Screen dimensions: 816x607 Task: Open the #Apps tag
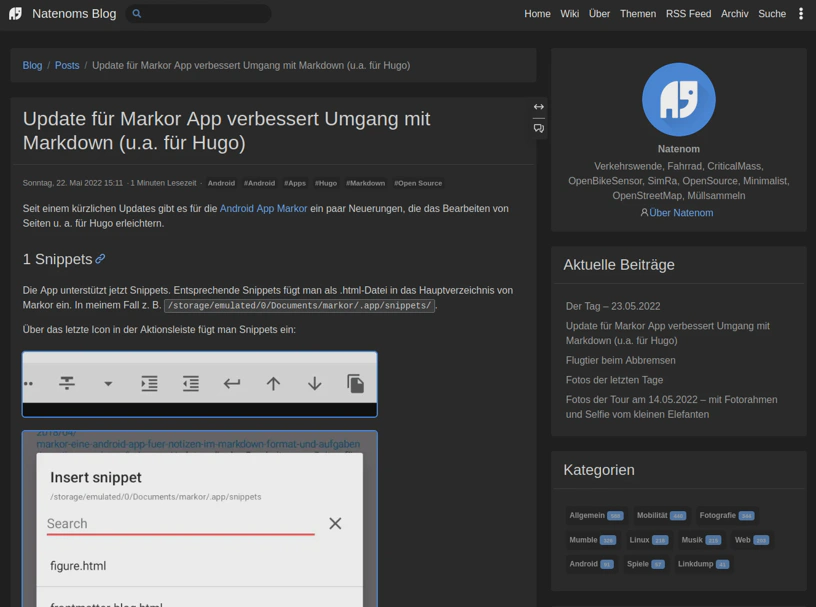pos(295,183)
